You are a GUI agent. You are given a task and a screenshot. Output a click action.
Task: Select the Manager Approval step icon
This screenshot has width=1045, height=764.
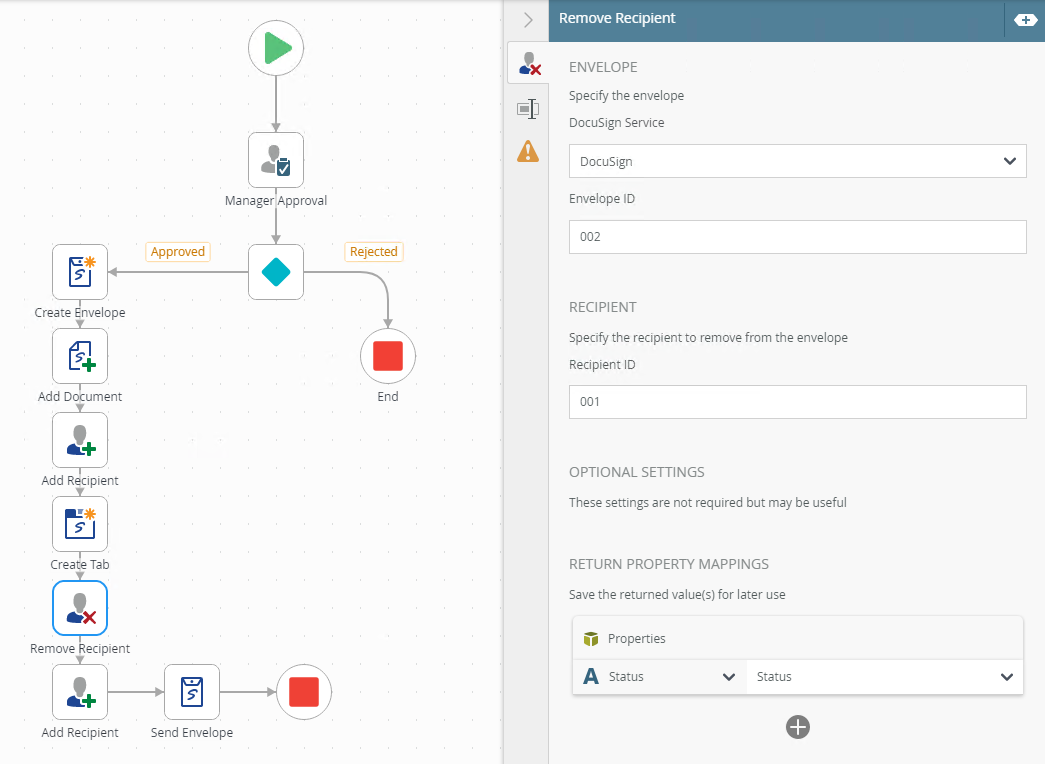click(276, 160)
